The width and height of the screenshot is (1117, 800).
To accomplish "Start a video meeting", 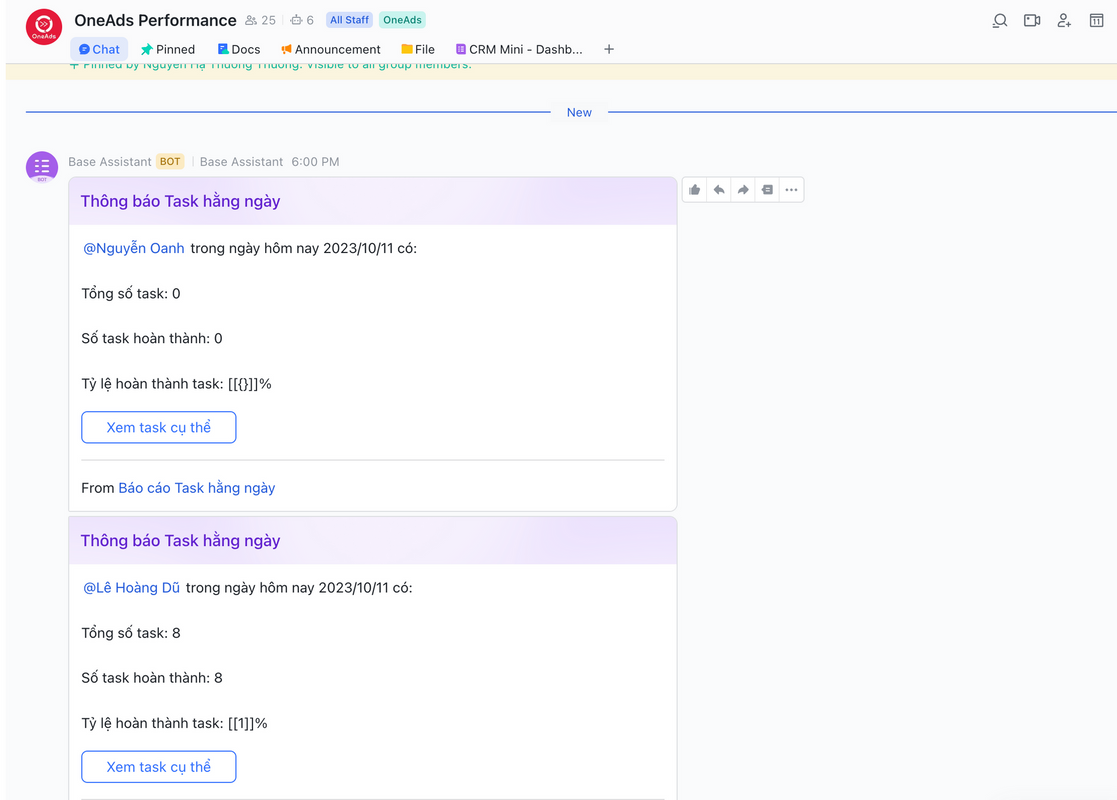I will pos(1032,21).
